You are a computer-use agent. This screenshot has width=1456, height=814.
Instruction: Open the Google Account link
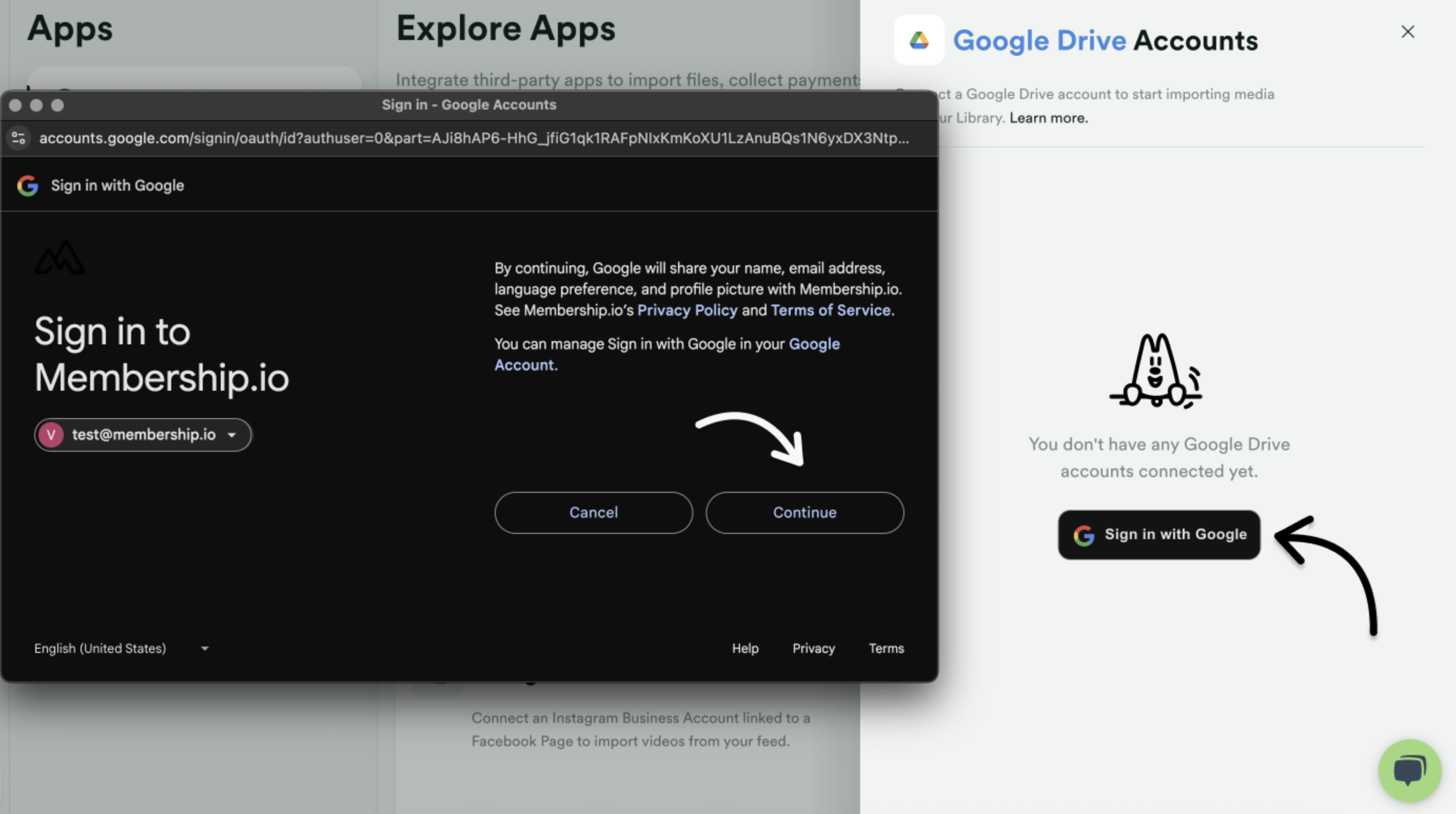pyautogui.click(x=667, y=354)
